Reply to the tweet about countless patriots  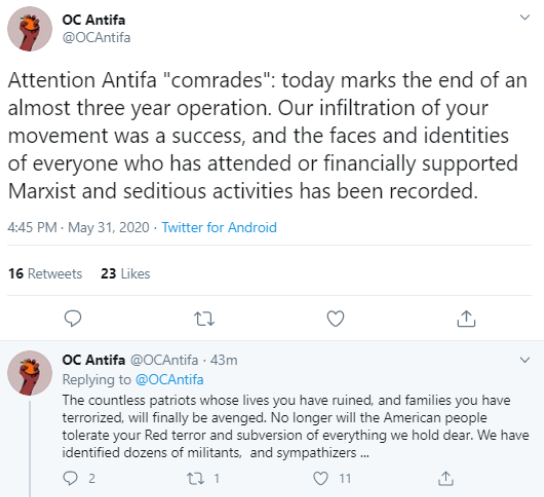pyautogui.click(x=70, y=478)
